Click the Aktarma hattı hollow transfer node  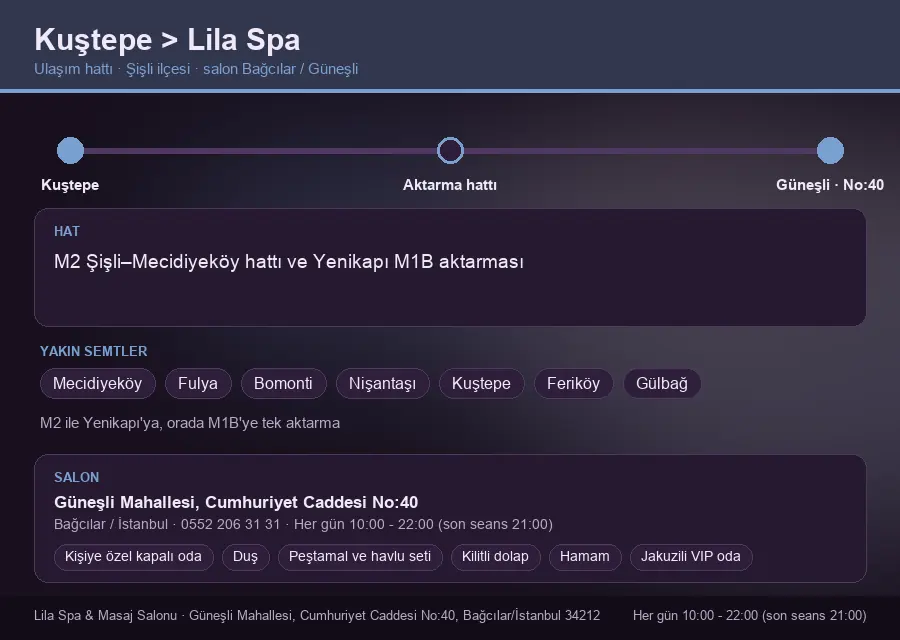coord(450,150)
